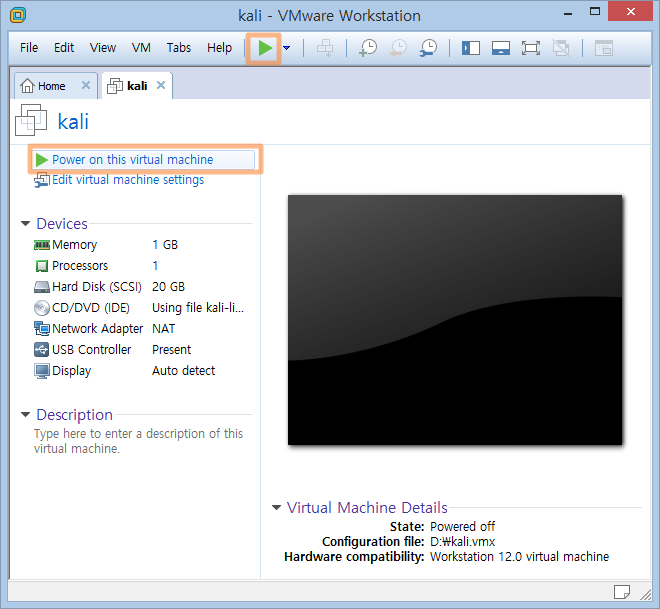Toggle the thumbnail bar view icon

pos(501,48)
